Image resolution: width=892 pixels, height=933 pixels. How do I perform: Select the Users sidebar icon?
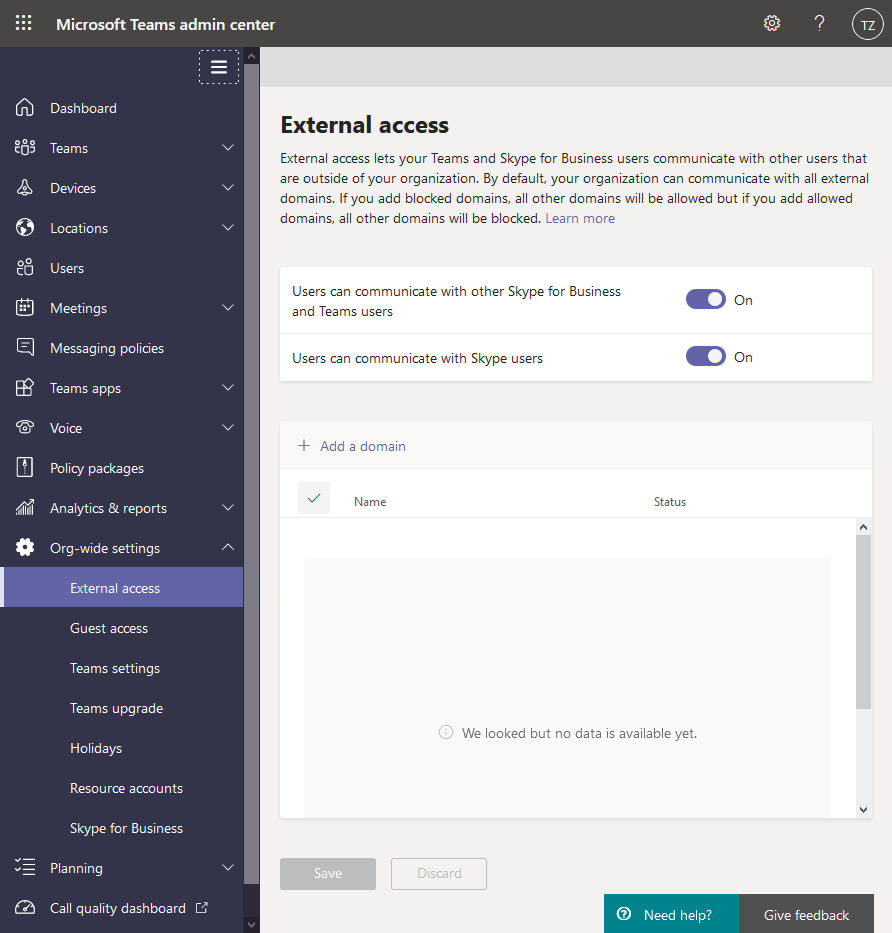pos(24,267)
